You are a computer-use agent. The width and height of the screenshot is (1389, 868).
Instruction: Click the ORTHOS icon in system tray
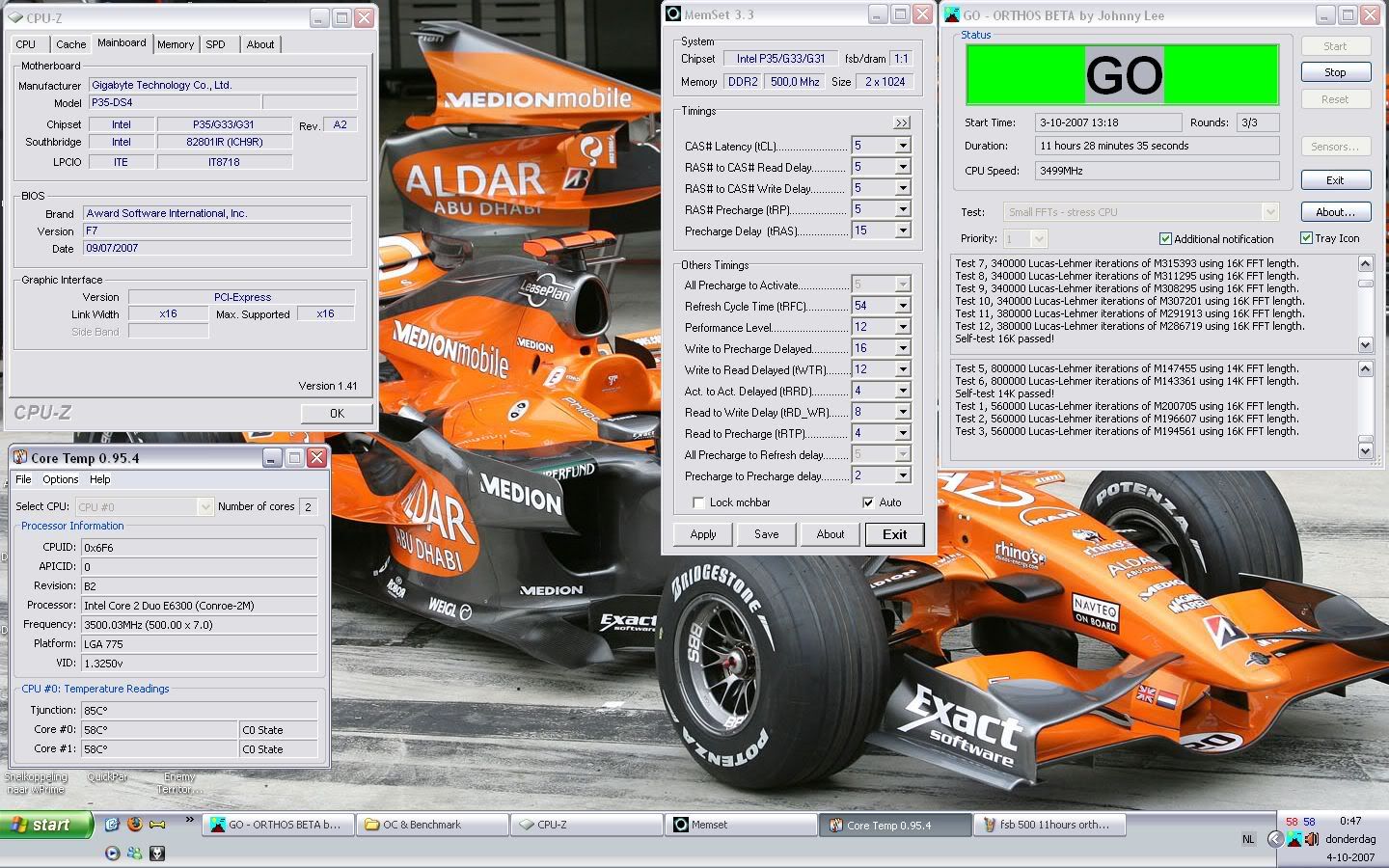tap(1294, 839)
